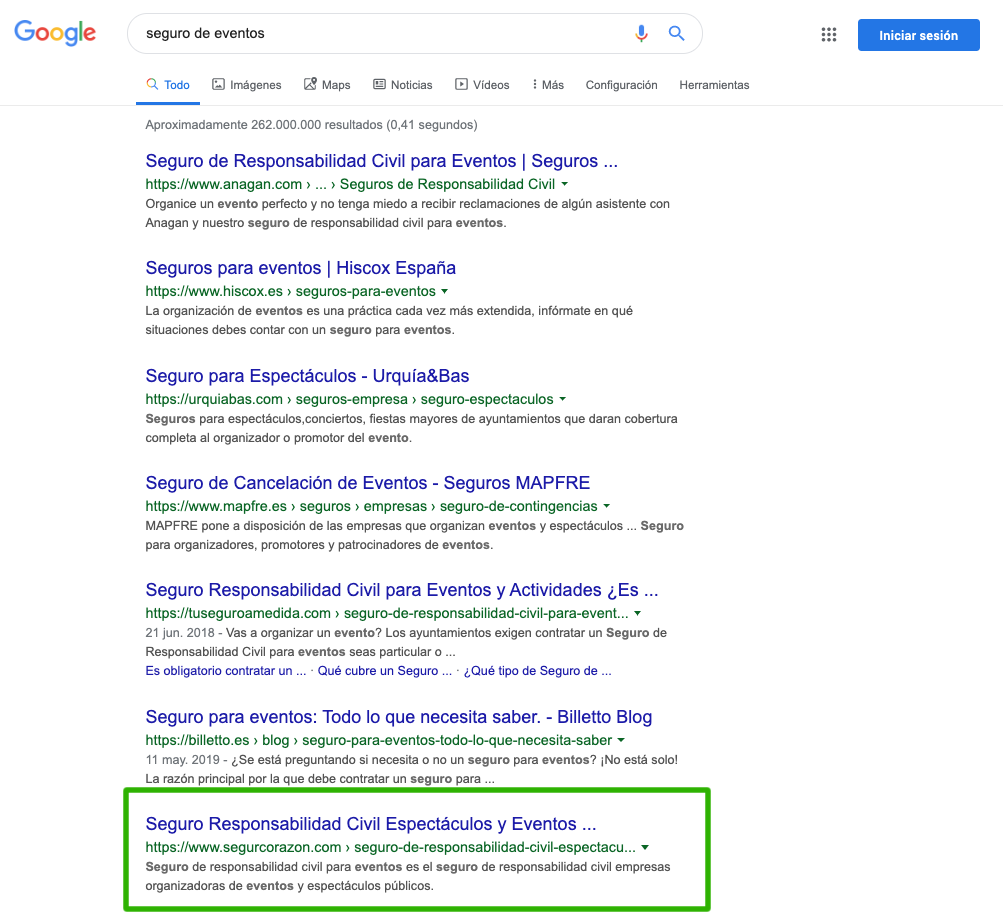The width and height of the screenshot is (1003, 915).
Task: Expand dropdown arrow next to mapfre.es URL
Action: pyautogui.click(x=606, y=506)
